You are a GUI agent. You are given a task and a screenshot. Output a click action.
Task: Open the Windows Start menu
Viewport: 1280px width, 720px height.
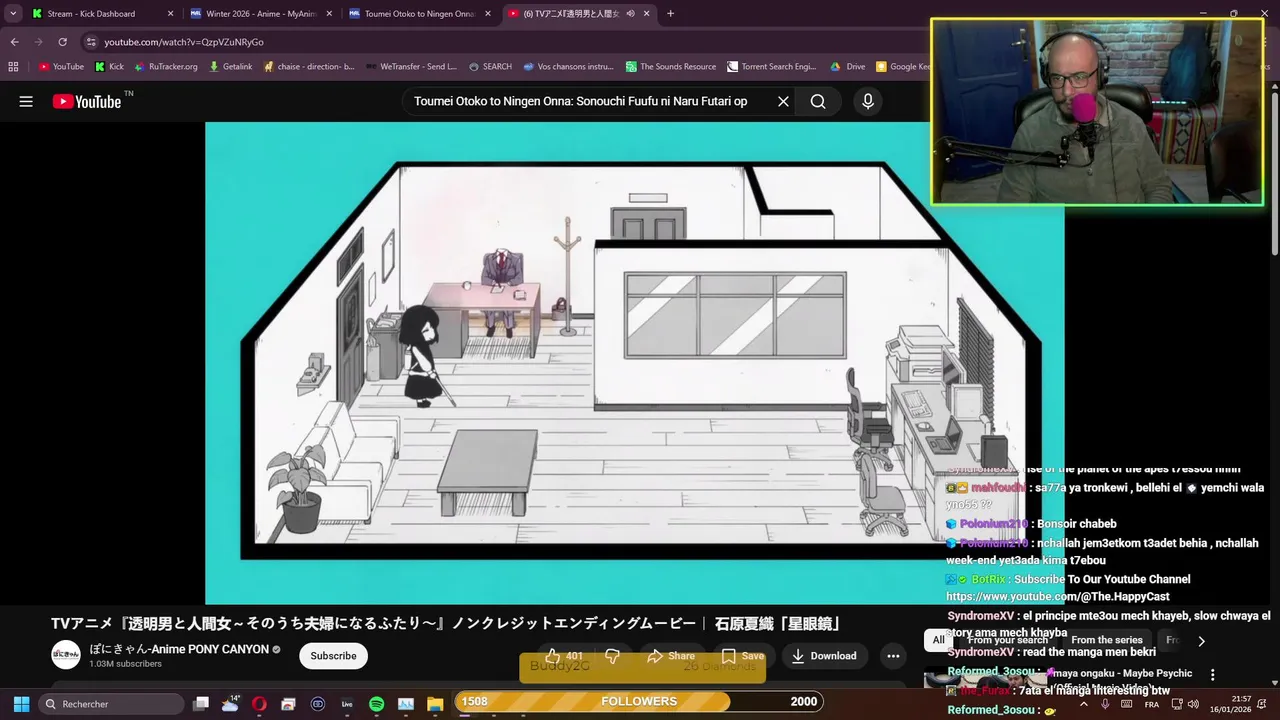[x=21, y=703]
